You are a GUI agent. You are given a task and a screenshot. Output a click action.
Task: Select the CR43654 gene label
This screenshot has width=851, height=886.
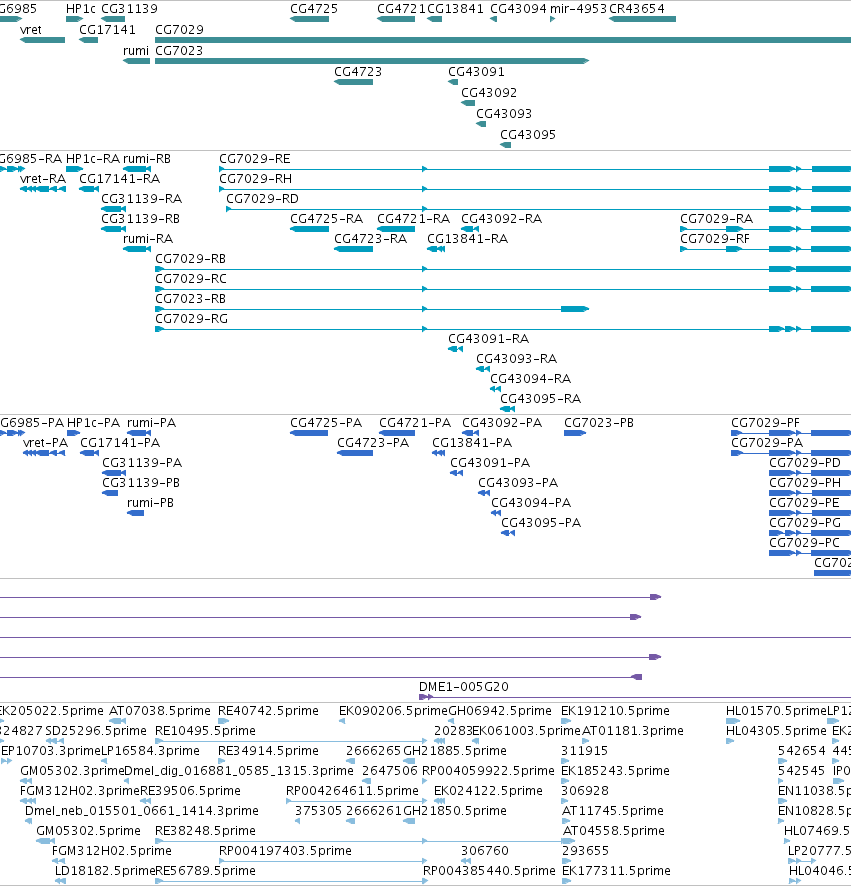[637, 9]
